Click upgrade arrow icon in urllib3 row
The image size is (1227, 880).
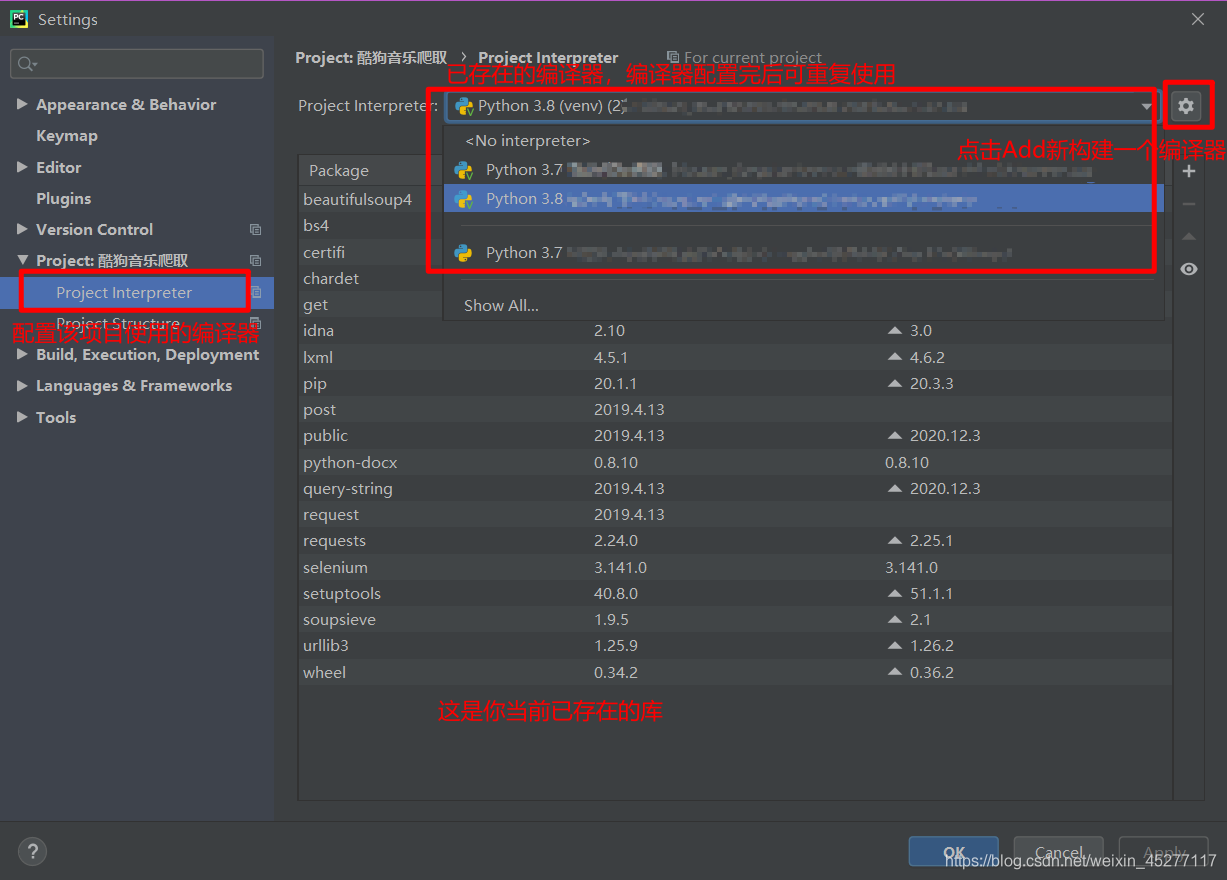coord(895,646)
